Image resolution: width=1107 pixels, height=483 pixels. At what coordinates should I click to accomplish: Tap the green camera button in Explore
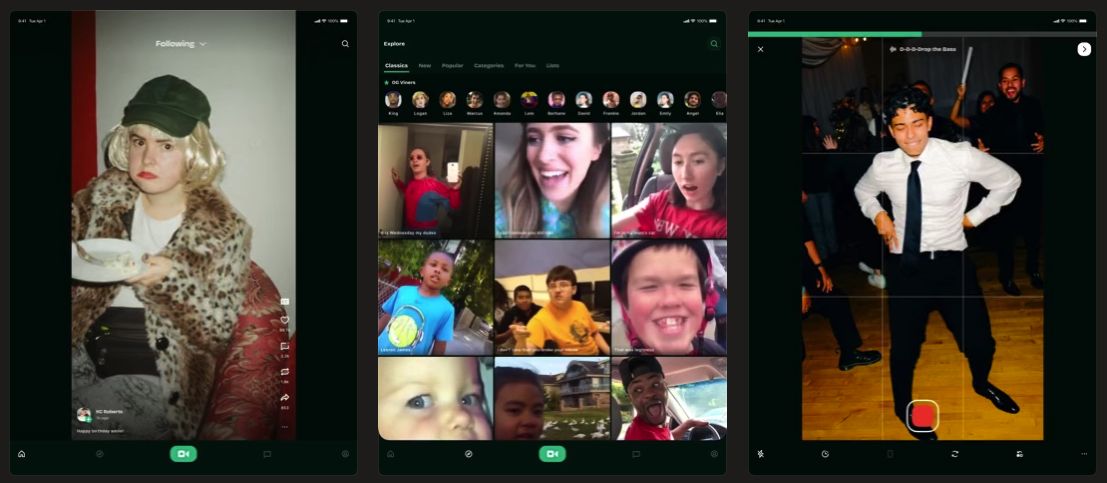pos(552,454)
